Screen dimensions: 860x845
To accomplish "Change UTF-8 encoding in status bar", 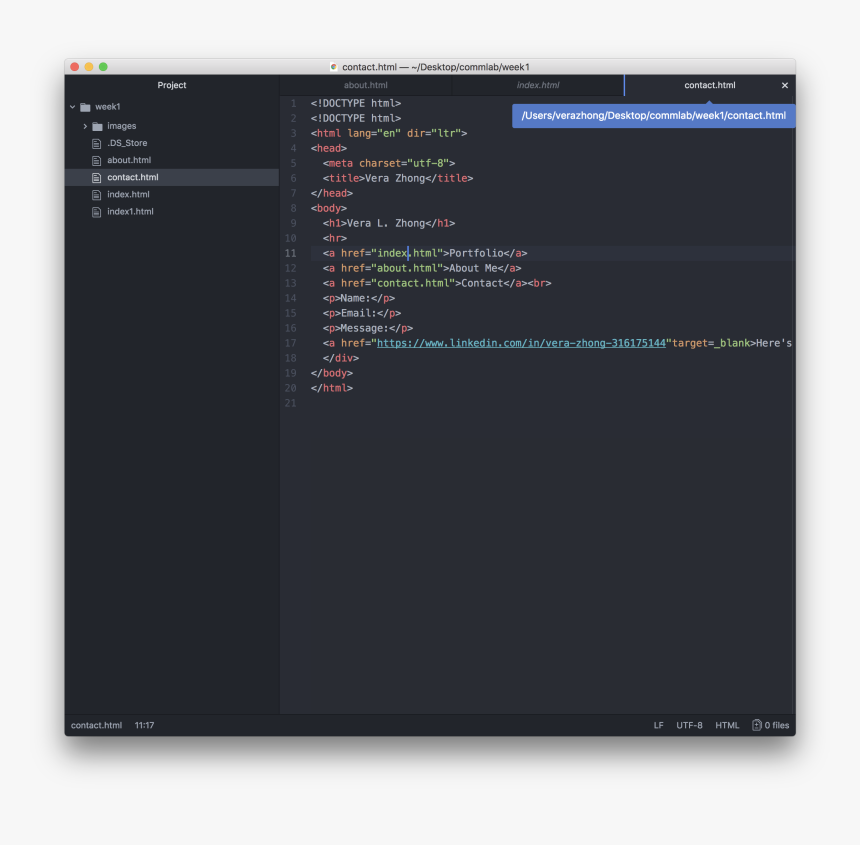I will pos(689,725).
